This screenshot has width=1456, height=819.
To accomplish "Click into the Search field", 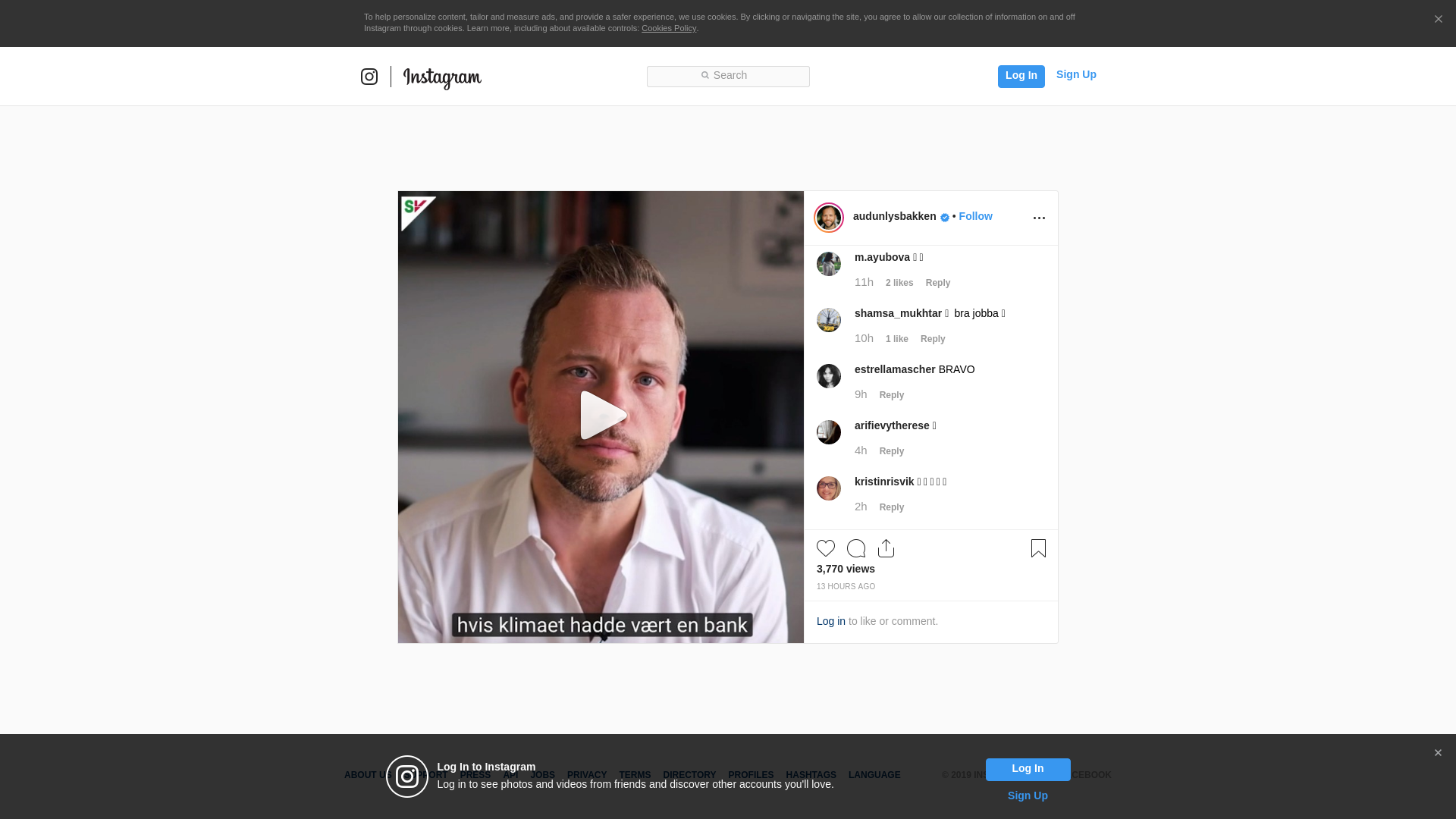I will (728, 76).
